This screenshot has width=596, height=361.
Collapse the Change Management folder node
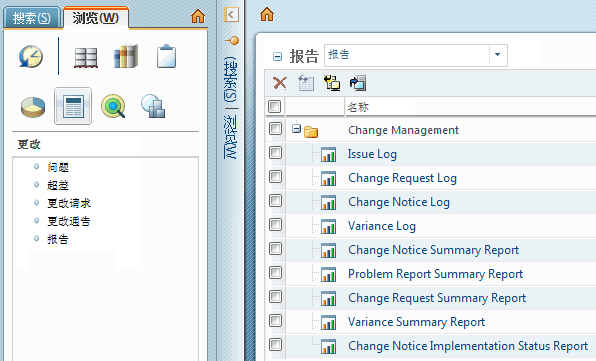pyautogui.click(x=296, y=129)
